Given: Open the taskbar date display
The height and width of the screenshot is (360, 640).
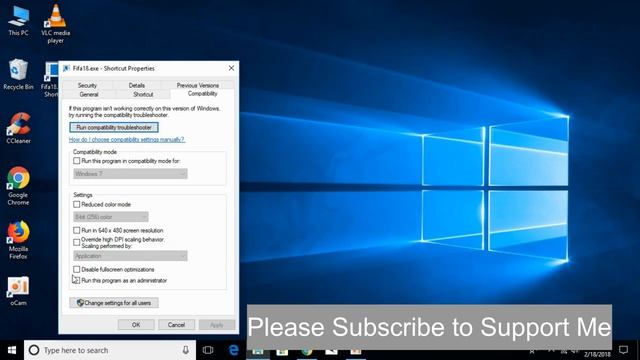Looking at the screenshot, I should coord(597,354).
